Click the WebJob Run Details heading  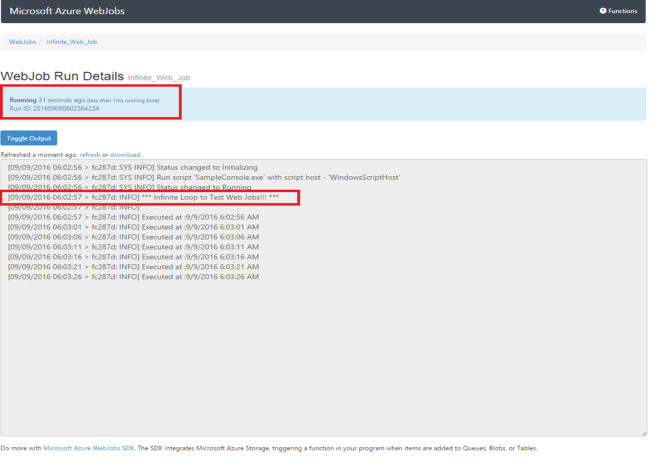pos(62,76)
